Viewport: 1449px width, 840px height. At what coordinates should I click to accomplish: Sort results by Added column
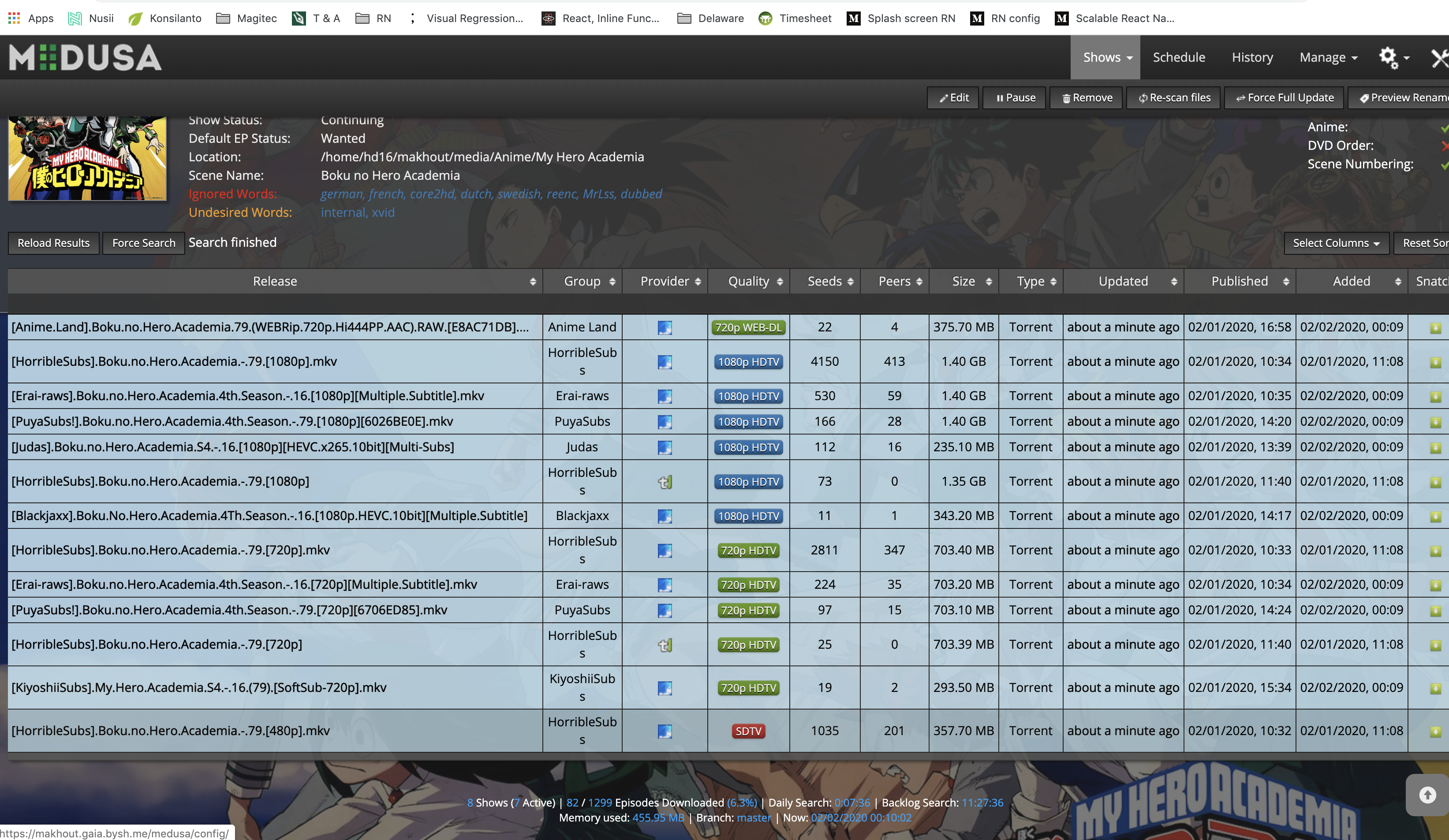tap(1352, 281)
